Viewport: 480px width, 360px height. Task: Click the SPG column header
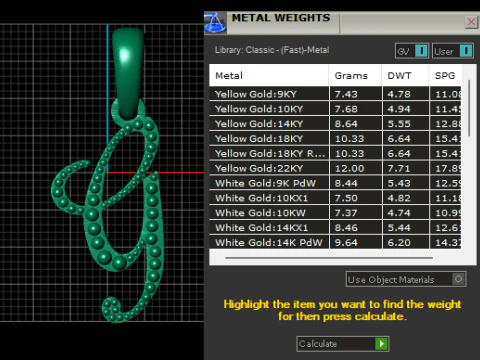click(445, 76)
